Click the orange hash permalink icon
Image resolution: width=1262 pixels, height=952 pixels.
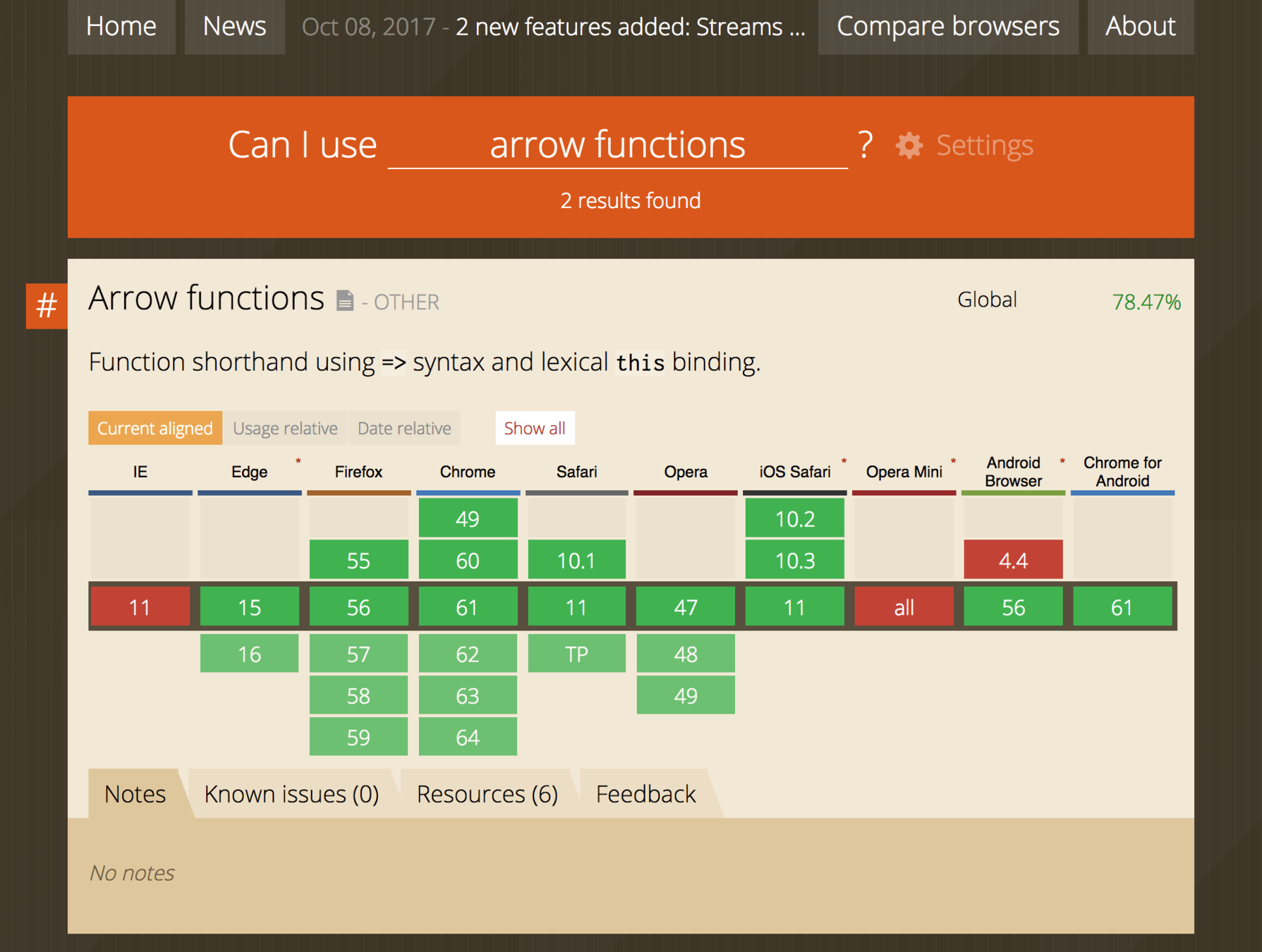tap(47, 306)
